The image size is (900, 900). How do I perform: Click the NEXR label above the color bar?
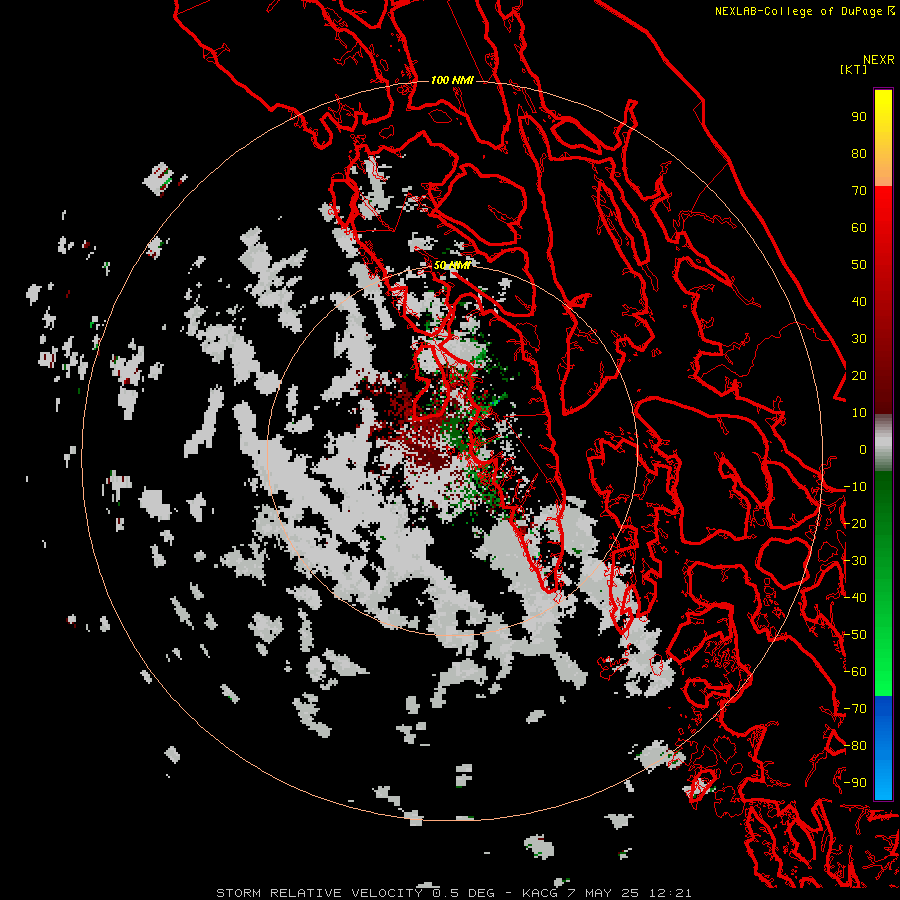pos(879,60)
